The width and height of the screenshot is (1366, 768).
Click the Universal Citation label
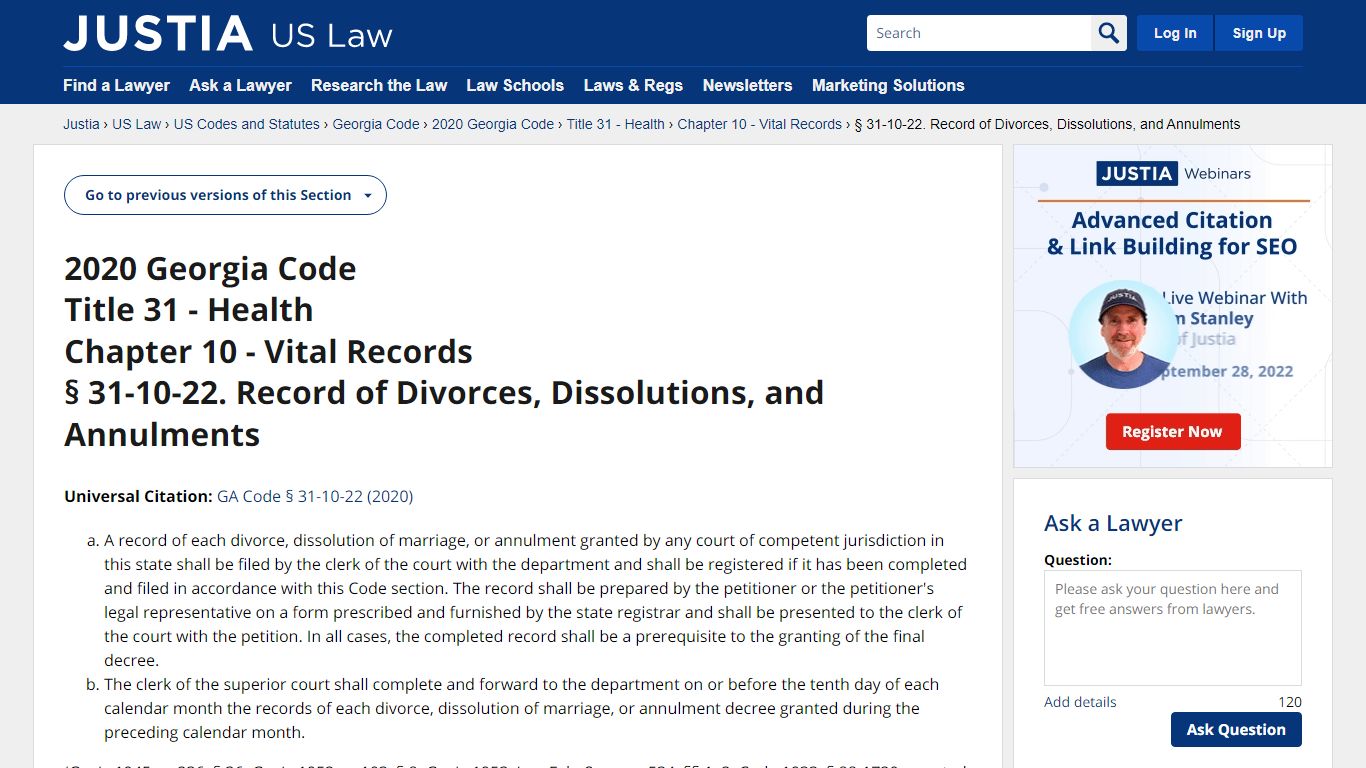pos(138,496)
